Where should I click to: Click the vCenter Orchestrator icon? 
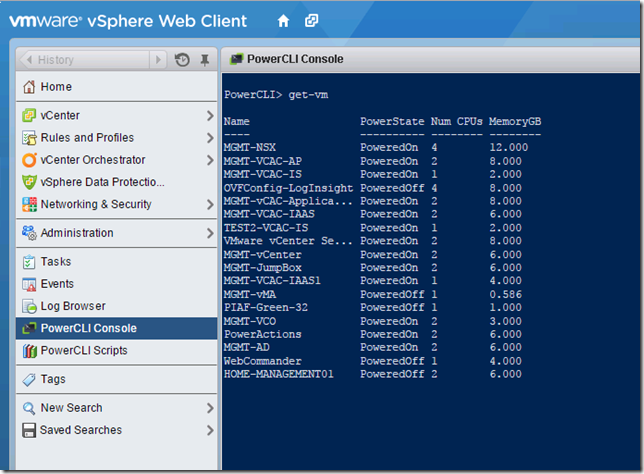tap(29, 160)
